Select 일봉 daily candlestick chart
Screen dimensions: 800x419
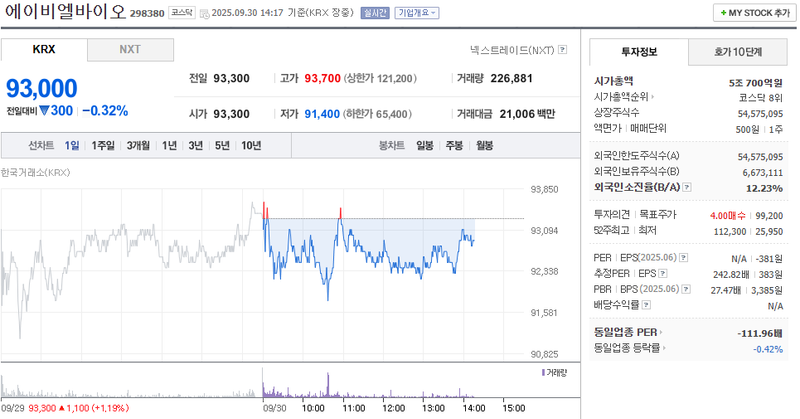tap(424, 145)
